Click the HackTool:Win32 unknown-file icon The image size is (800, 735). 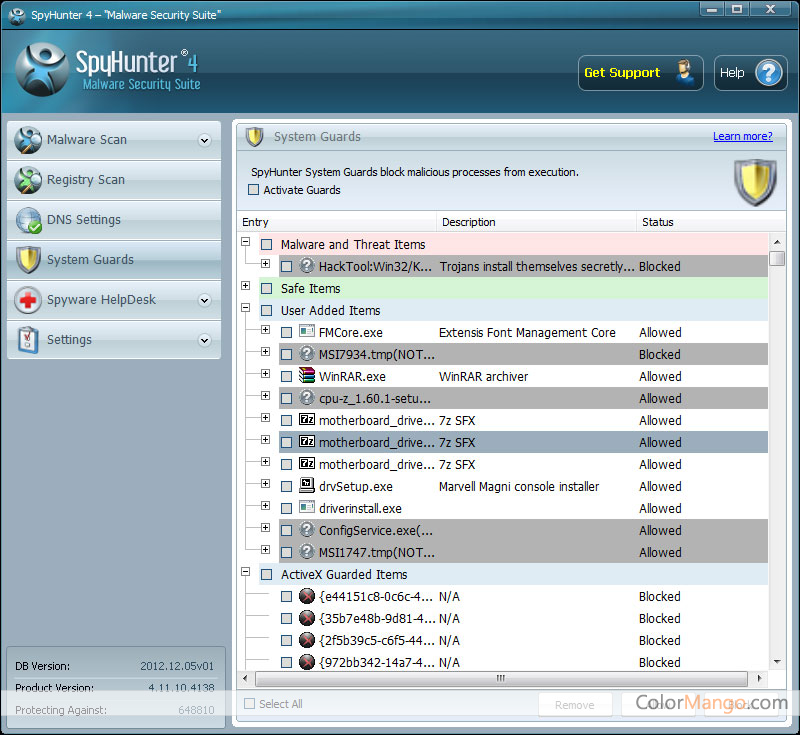[307, 266]
